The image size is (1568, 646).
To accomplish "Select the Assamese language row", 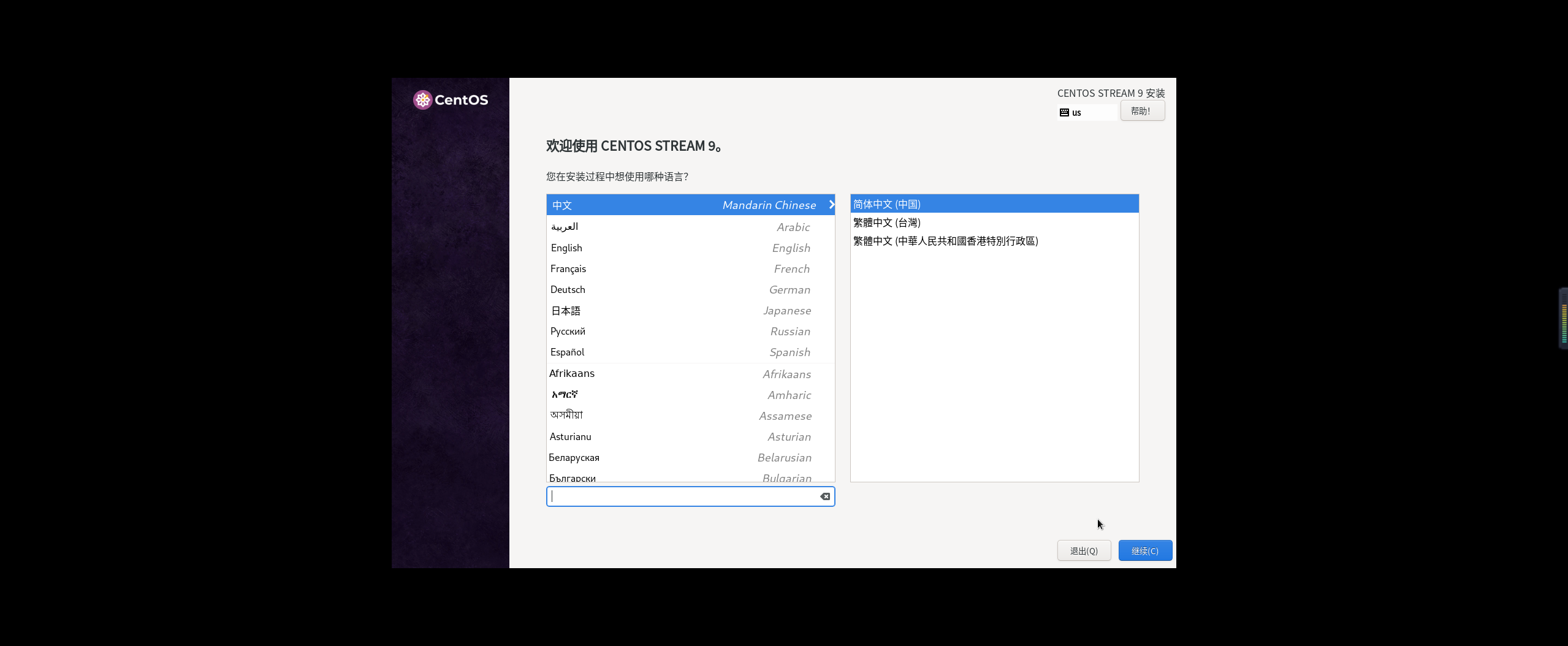I will [x=690, y=416].
